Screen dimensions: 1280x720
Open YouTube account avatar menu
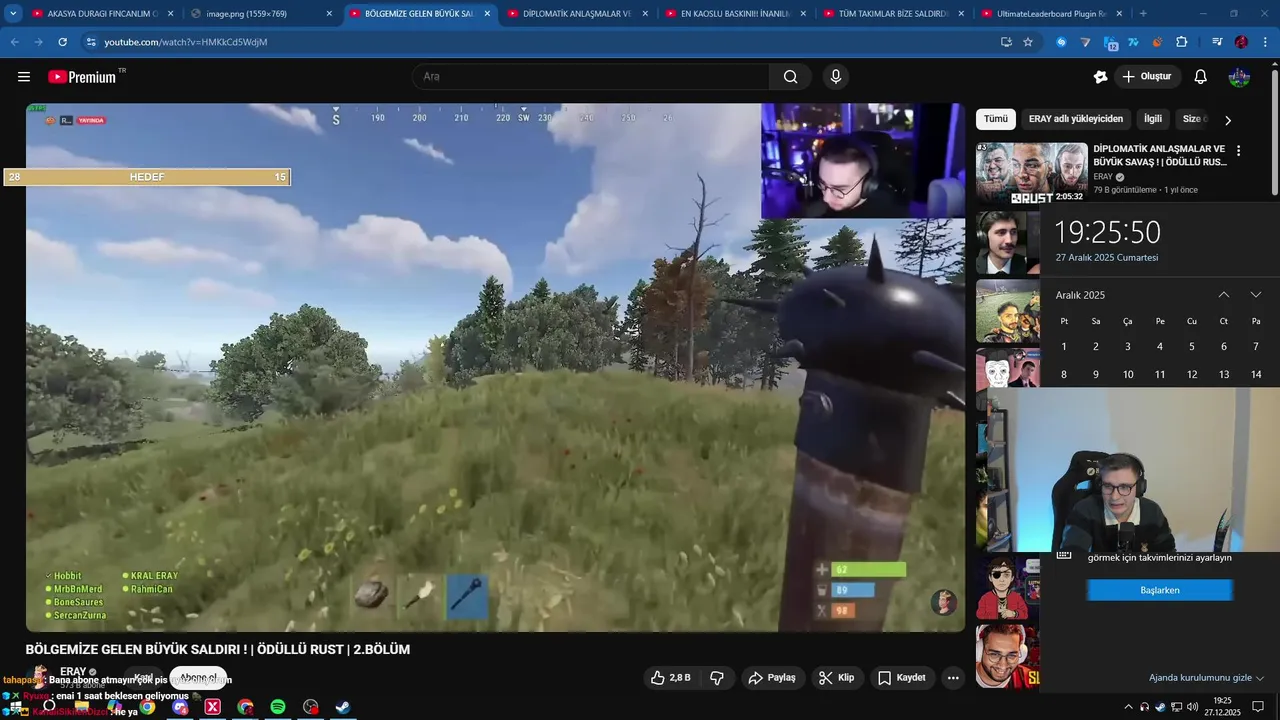(x=1239, y=77)
